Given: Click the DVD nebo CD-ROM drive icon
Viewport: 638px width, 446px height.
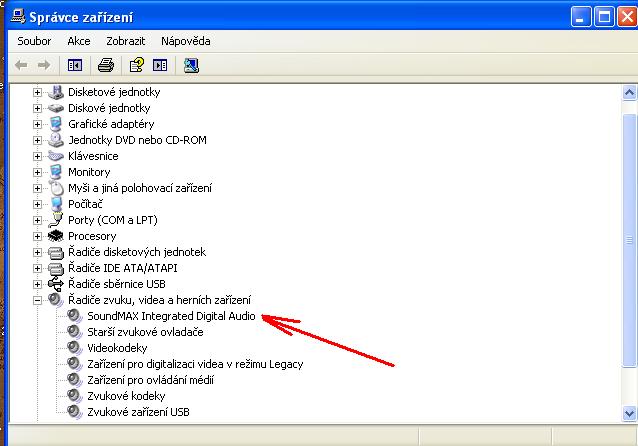Looking at the screenshot, I should pyautogui.click(x=56, y=140).
